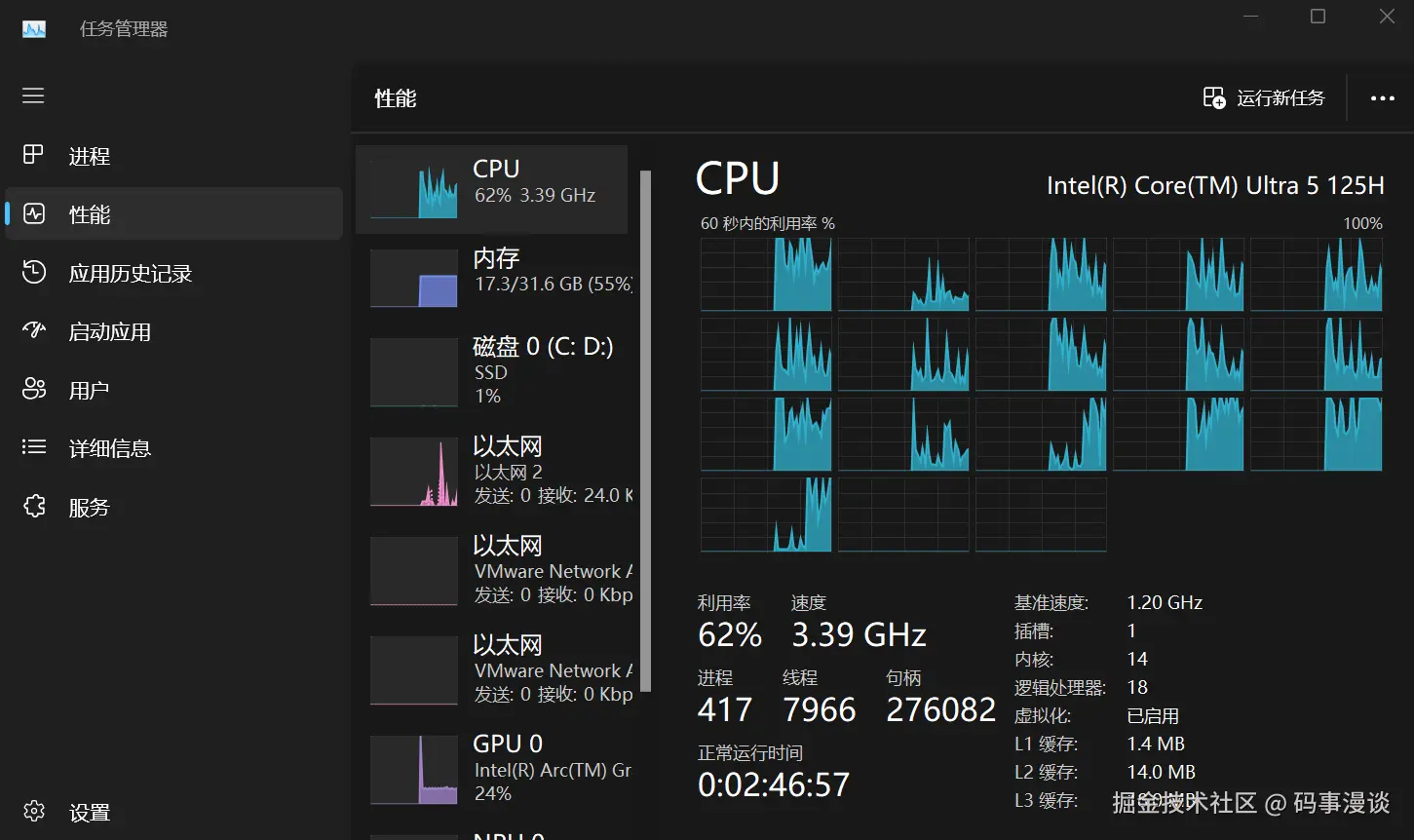Maximize the Task Manager window
The image size is (1414, 840).
[x=1318, y=17]
